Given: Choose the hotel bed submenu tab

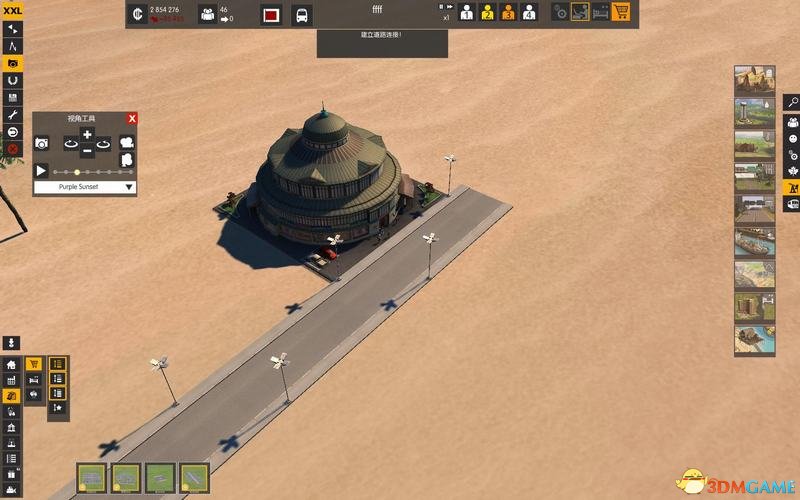Looking at the screenshot, I should click(34, 380).
